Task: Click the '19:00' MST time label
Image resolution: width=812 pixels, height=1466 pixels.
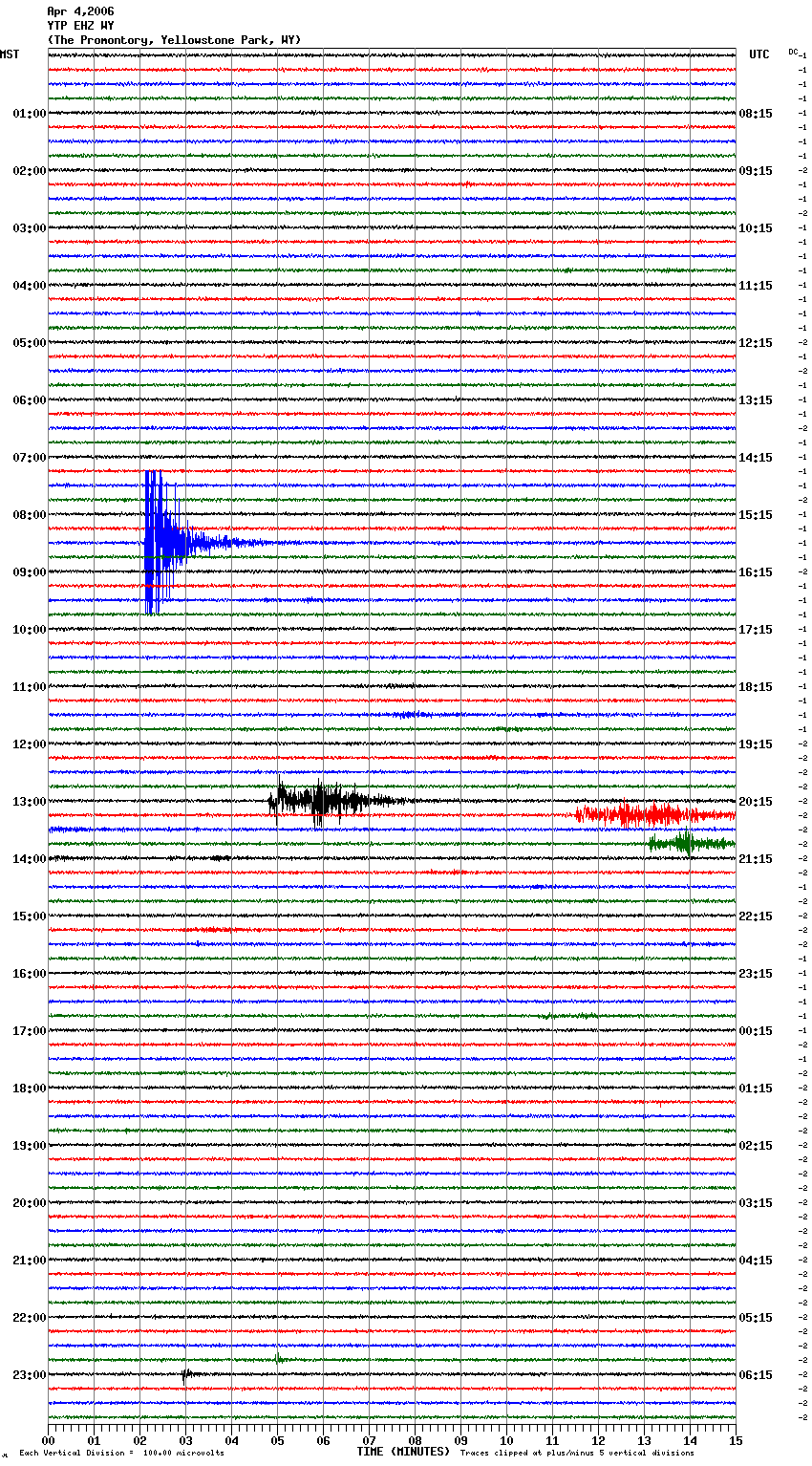Action: (30, 1146)
